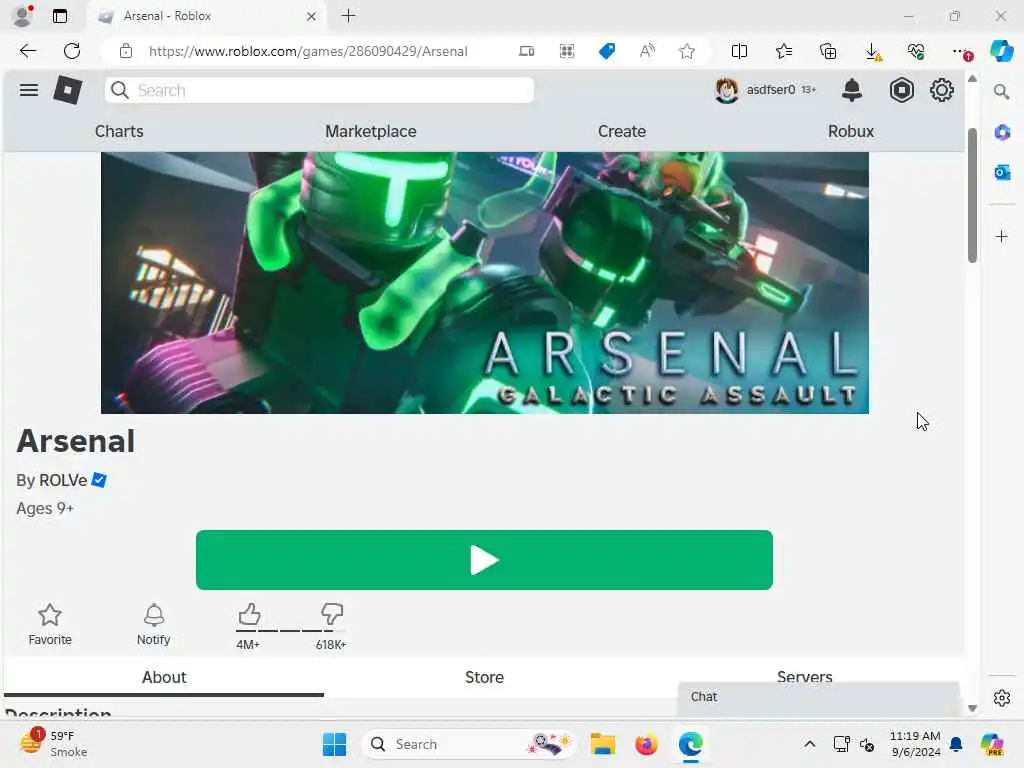Screen dimensions: 1024x768
Task: Open Copilot in Edge sidebar
Action: point(1001,51)
